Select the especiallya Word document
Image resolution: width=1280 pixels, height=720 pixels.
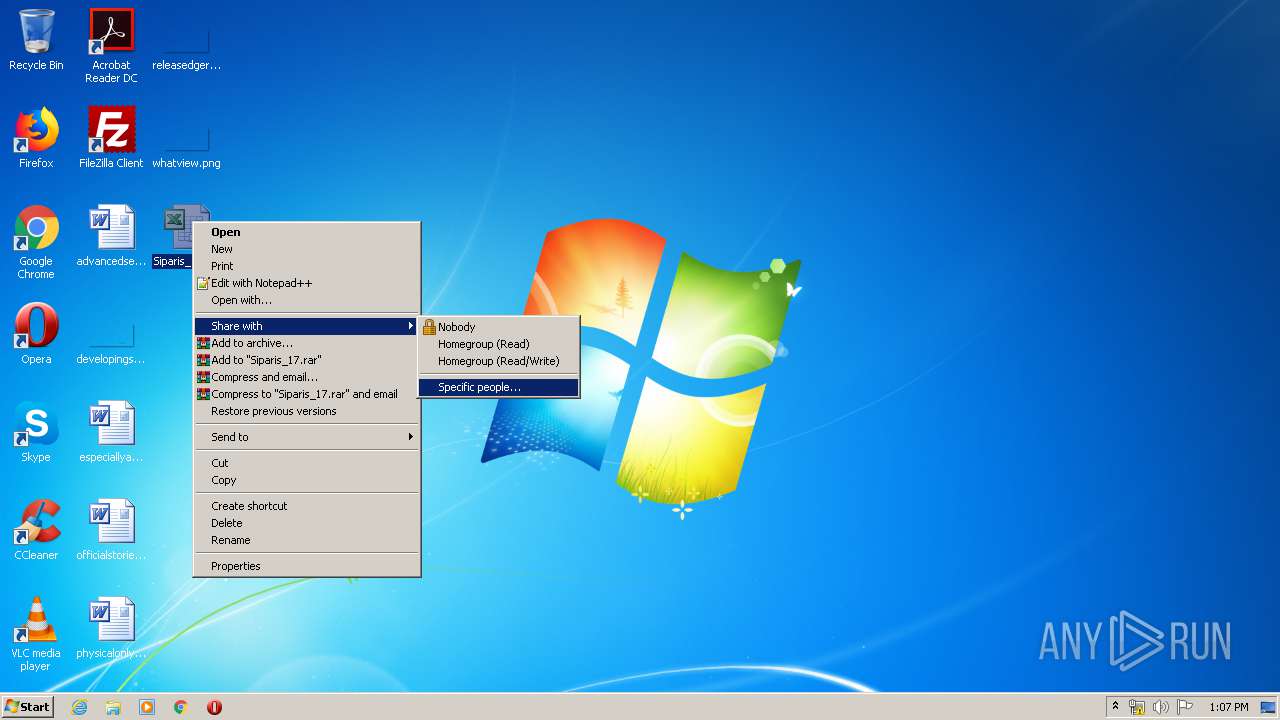[111, 432]
